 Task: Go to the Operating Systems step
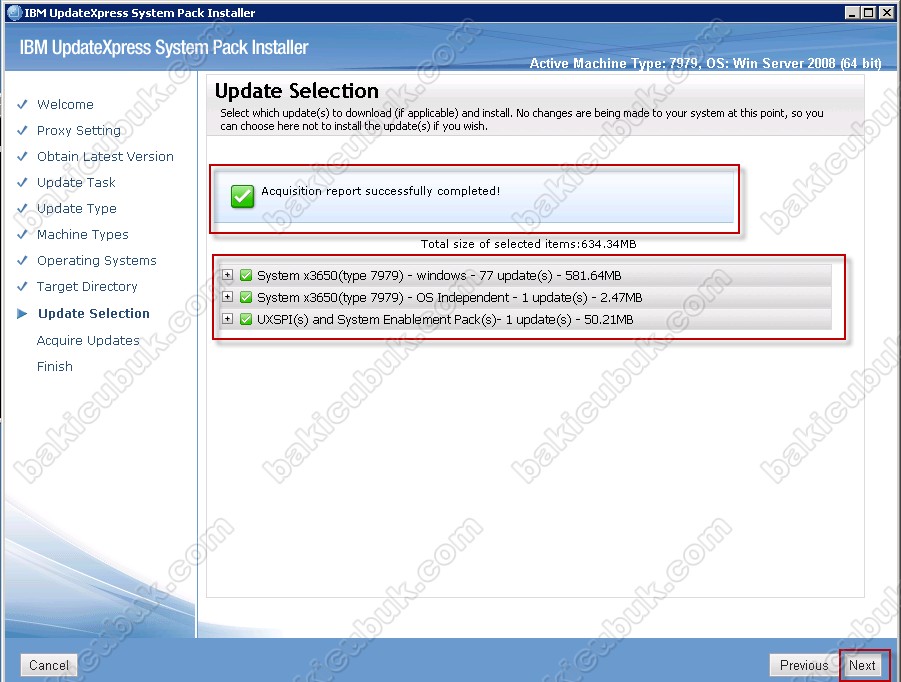click(x=97, y=260)
